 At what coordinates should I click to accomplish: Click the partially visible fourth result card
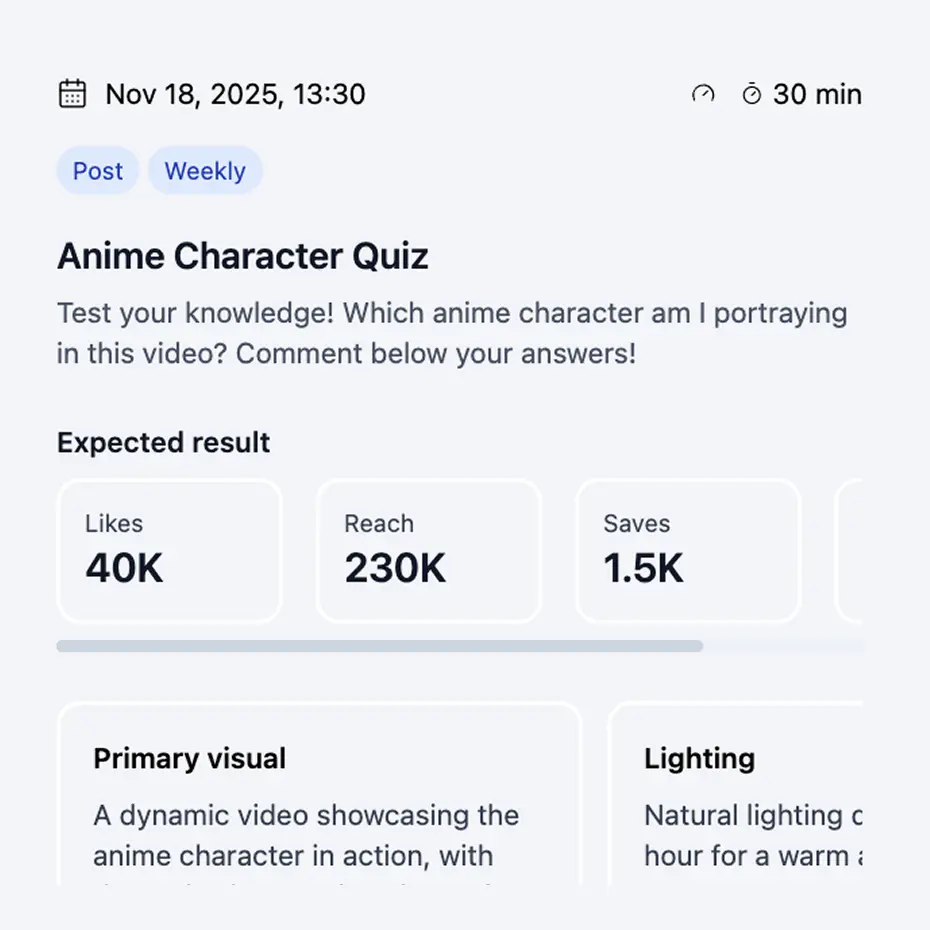pos(849,551)
